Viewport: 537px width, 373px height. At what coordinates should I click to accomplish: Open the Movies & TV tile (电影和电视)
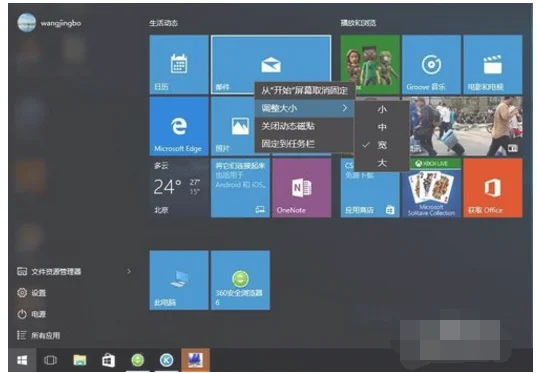click(x=493, y=64)
